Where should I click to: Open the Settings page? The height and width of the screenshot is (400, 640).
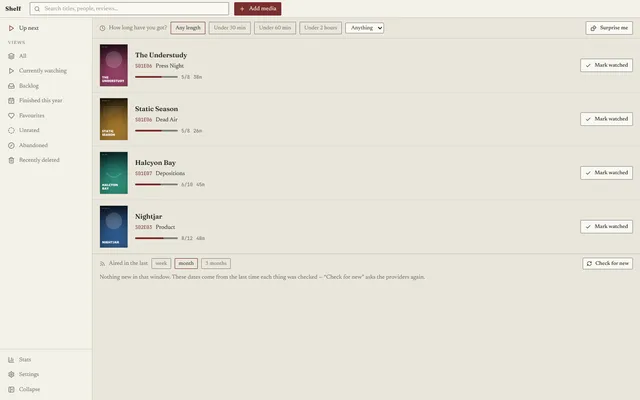(46, 374)
